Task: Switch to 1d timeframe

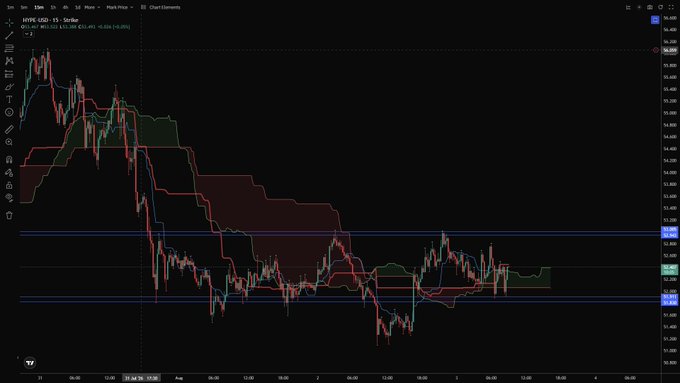Action: tap(78, 7)
